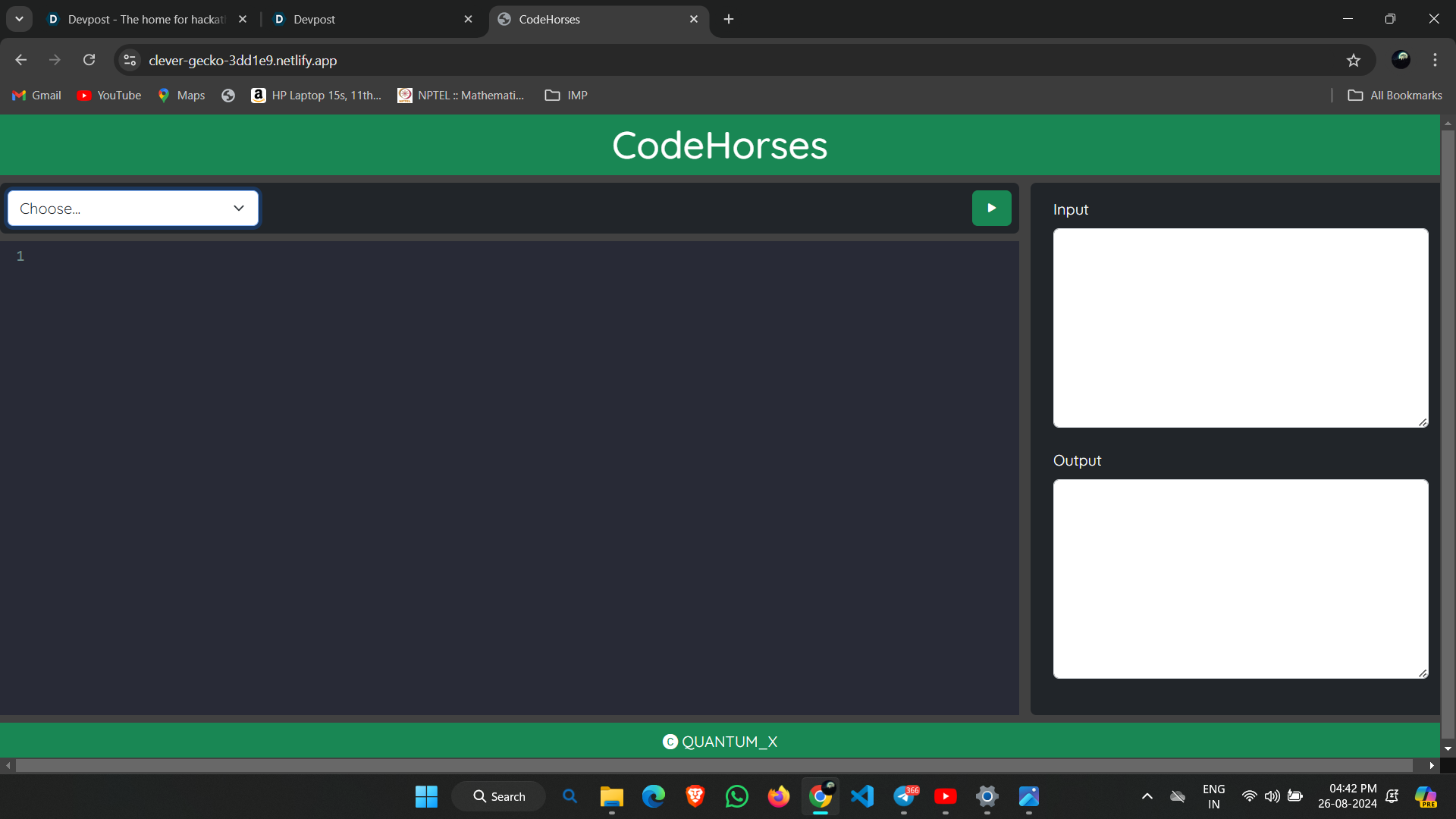This screenshot has height=819, width=1456.
Task: Click the Chrome profile avatar
Action: coord(1400,60)
